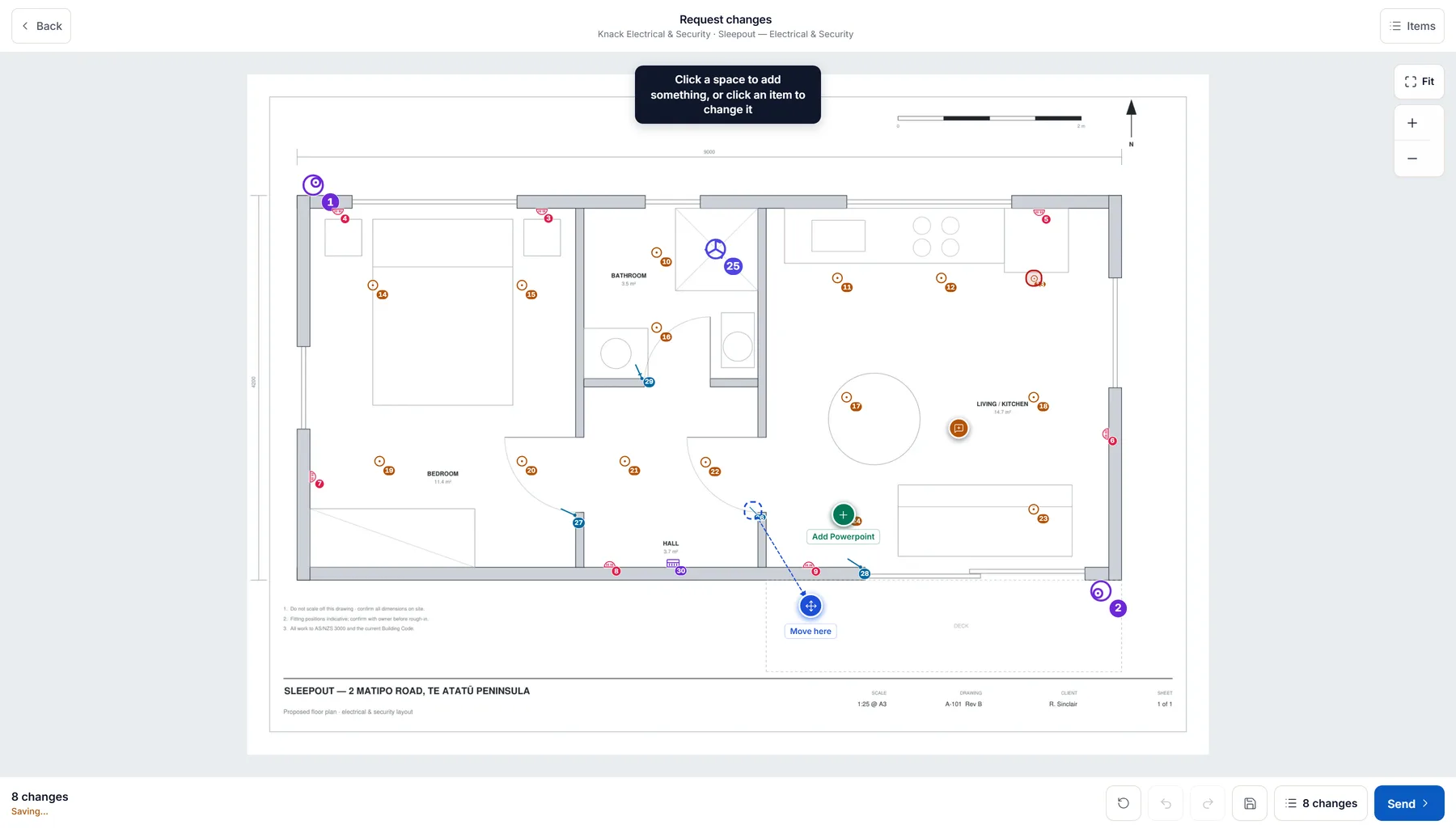Click the green Add Powerpoint plus icon
Image resolution: width=1456 pixels, height=829 pixels.
(843, 514)
